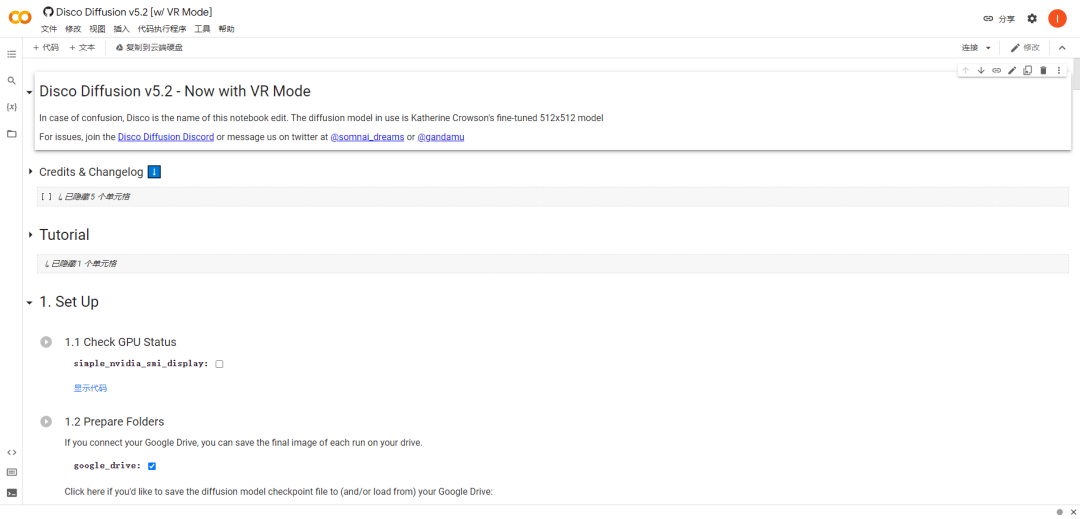Open the 帮助 menu
Viewport: 1080px width, 519px height.
[227, 29]
